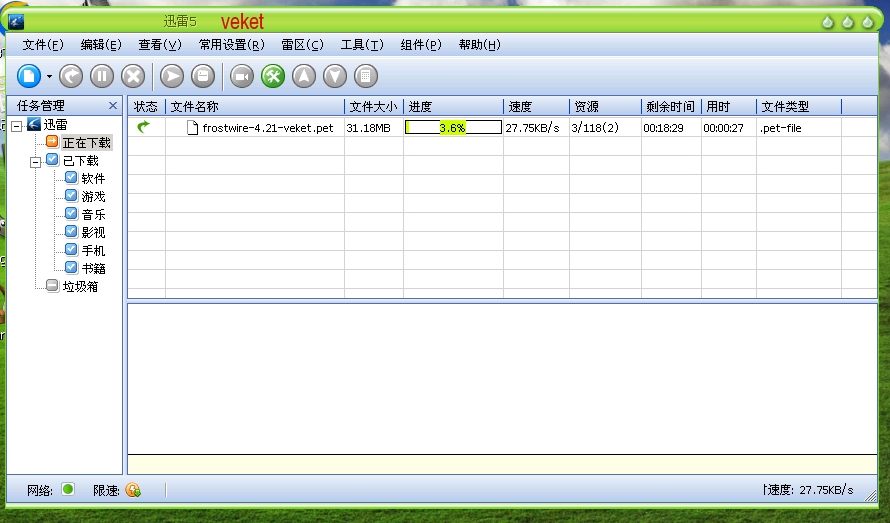Sort by 状态 column header

pyautogui.click(x=146, y=106)
